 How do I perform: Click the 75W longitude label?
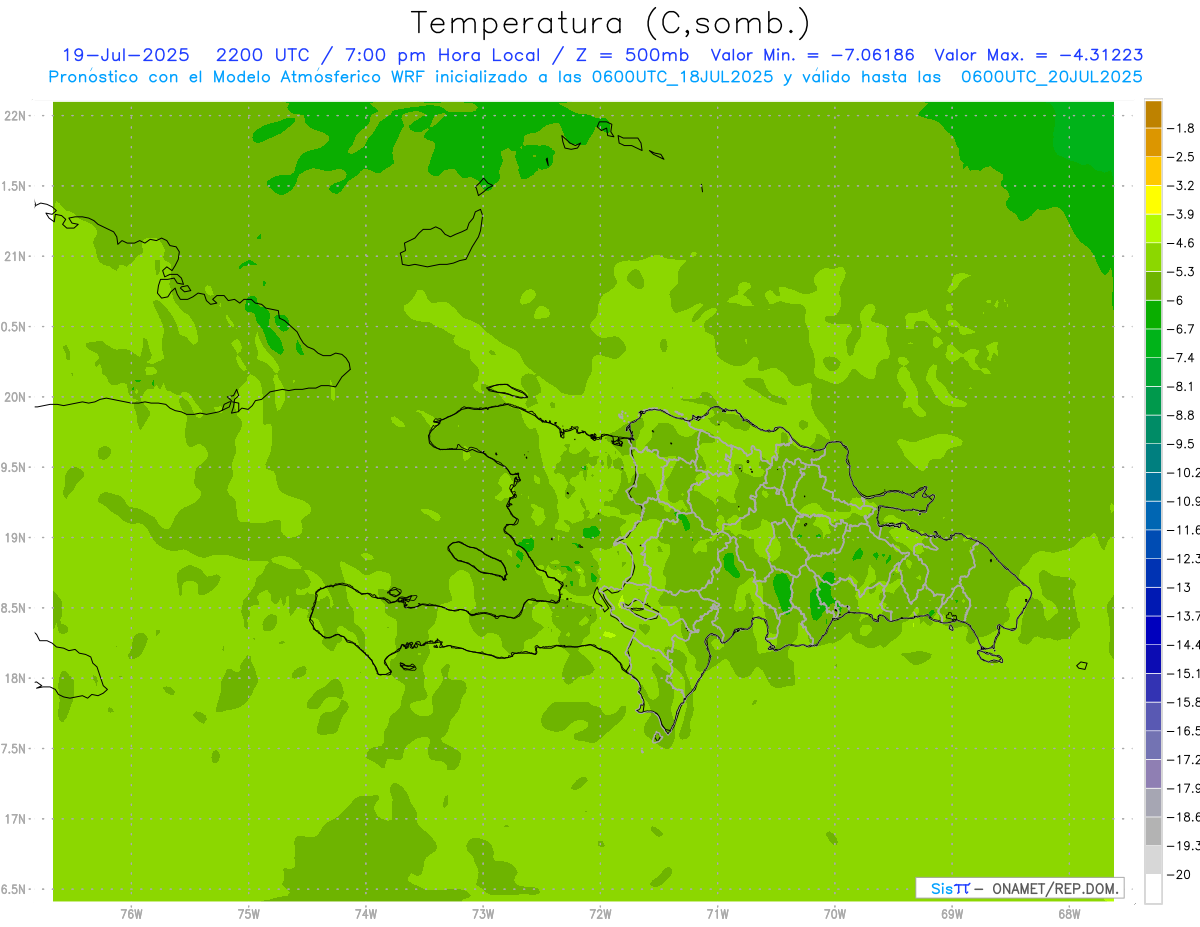(249, 914)
